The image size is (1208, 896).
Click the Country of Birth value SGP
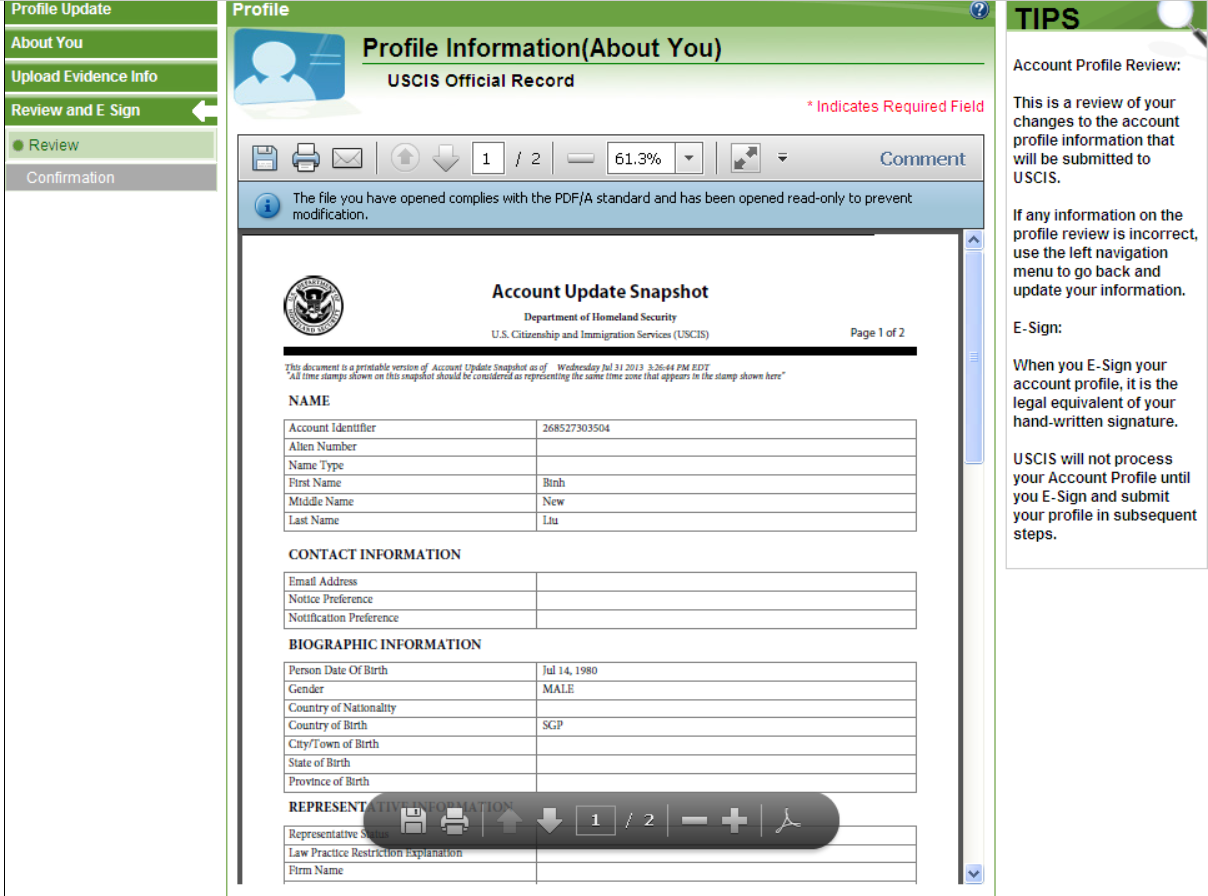pos(552,725)
